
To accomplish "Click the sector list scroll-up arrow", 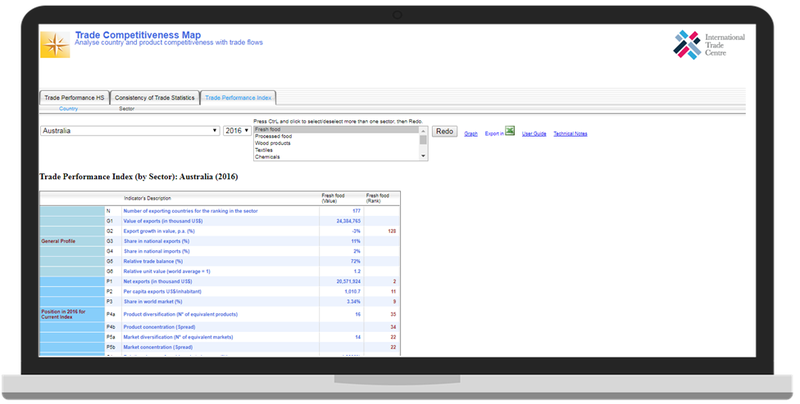I will [423, 131].
